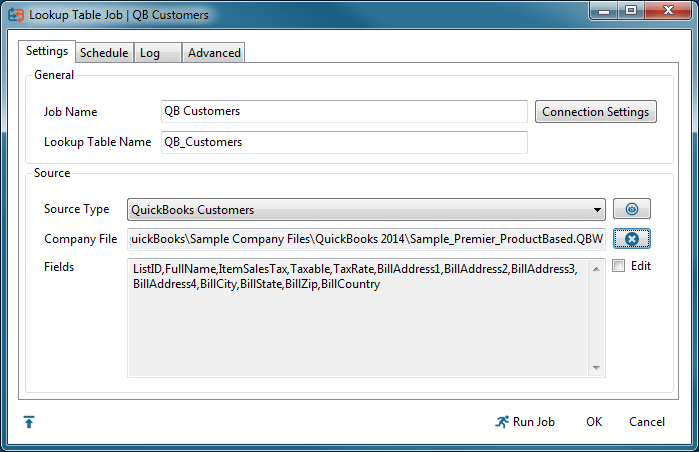This screenshot has width=699, height=452.
Task: Click inside the Fields text area
Action: (358, 318)
